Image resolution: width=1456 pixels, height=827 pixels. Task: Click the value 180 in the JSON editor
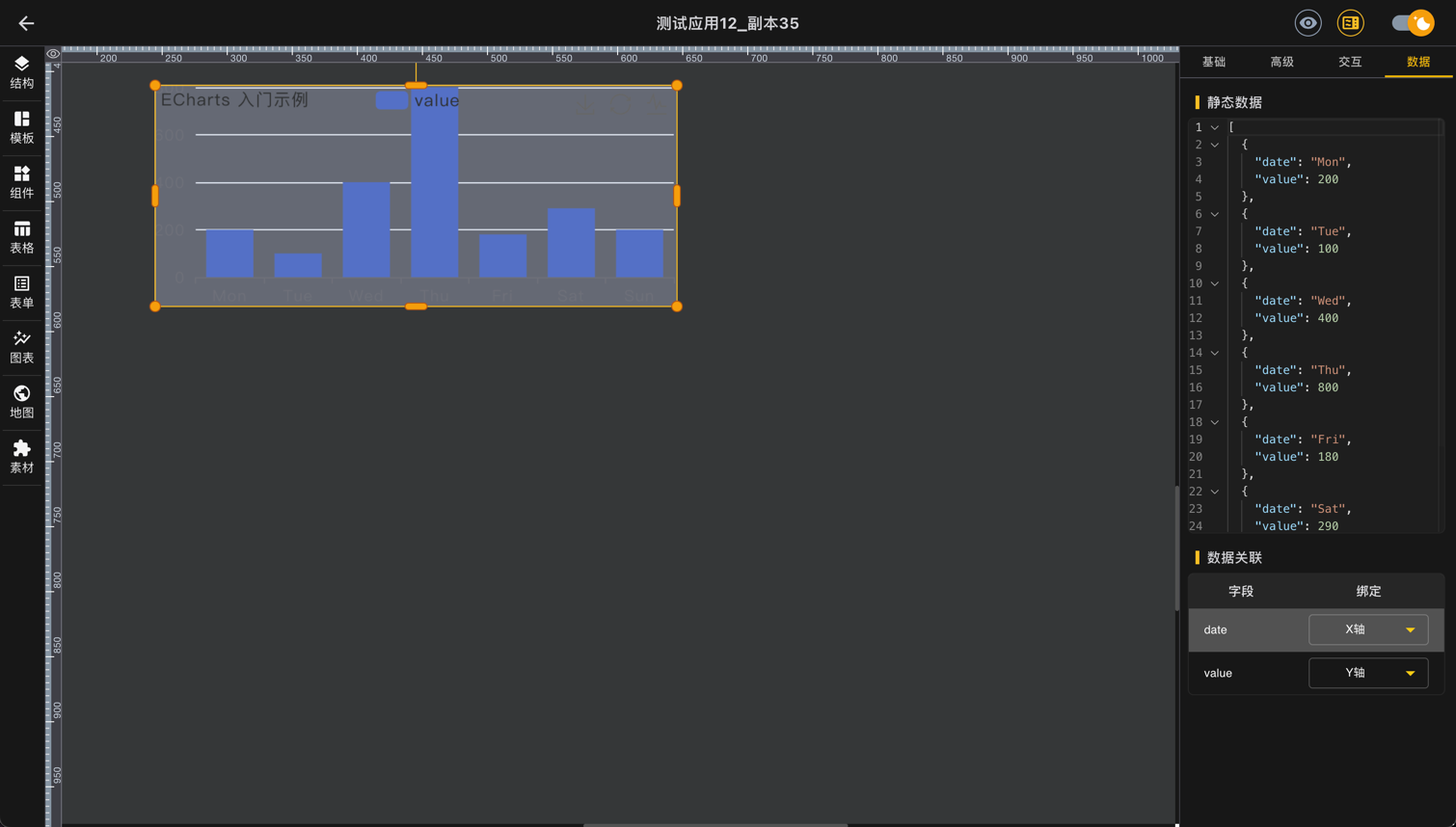(1328, 457)
